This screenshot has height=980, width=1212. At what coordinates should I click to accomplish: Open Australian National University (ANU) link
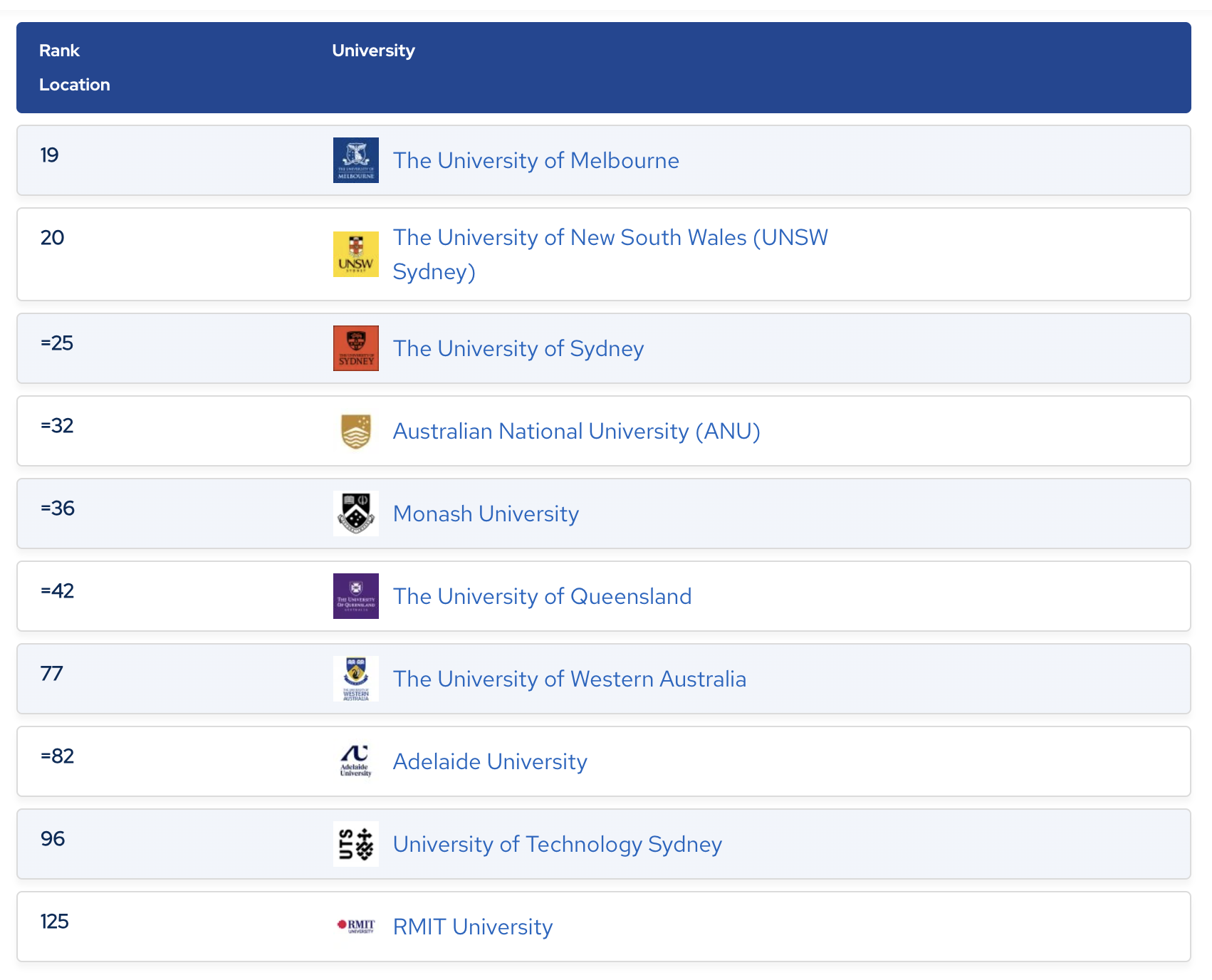(576, 432)
